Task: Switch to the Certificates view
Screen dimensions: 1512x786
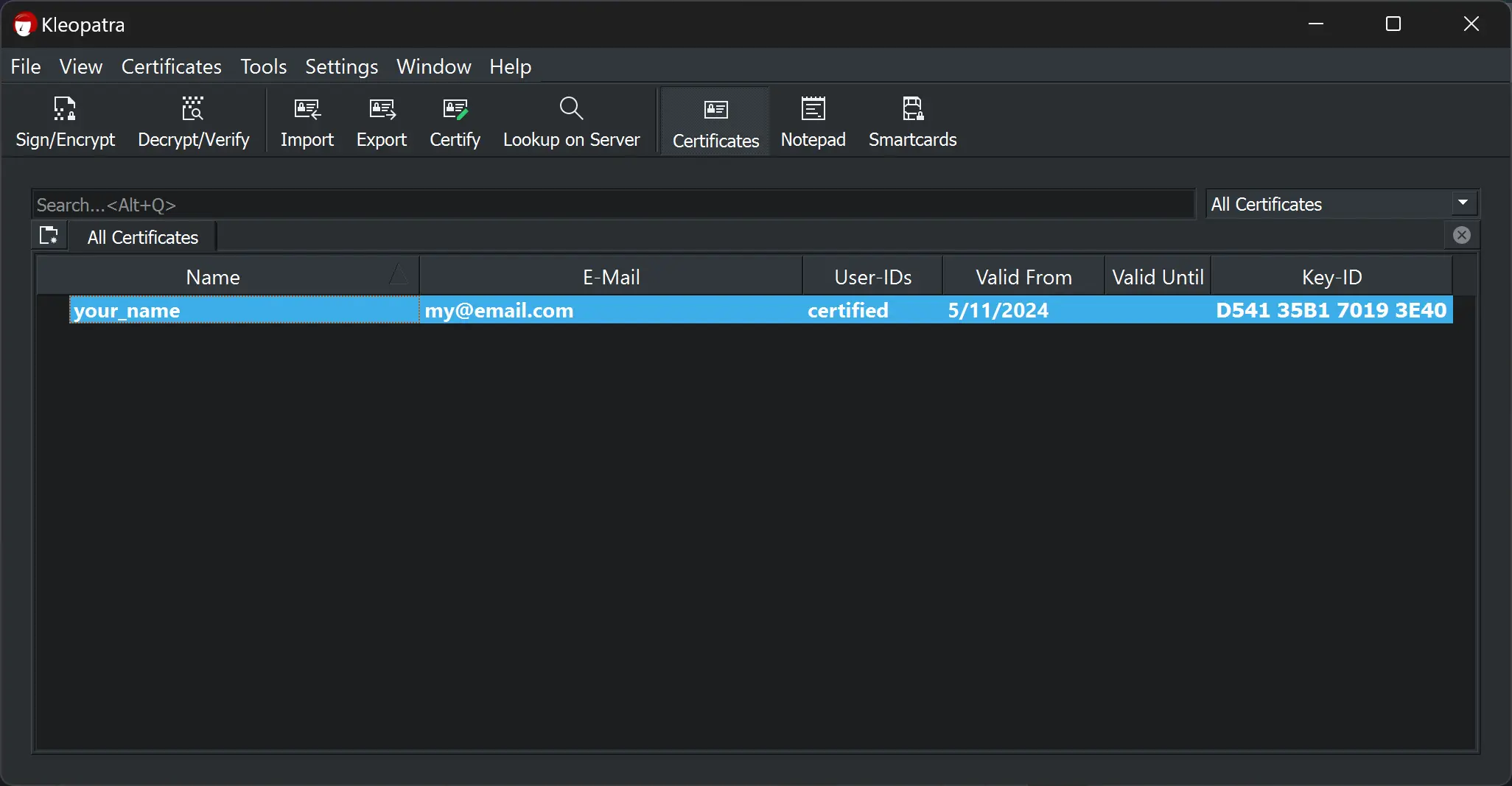Action: (x=715, y=122)
